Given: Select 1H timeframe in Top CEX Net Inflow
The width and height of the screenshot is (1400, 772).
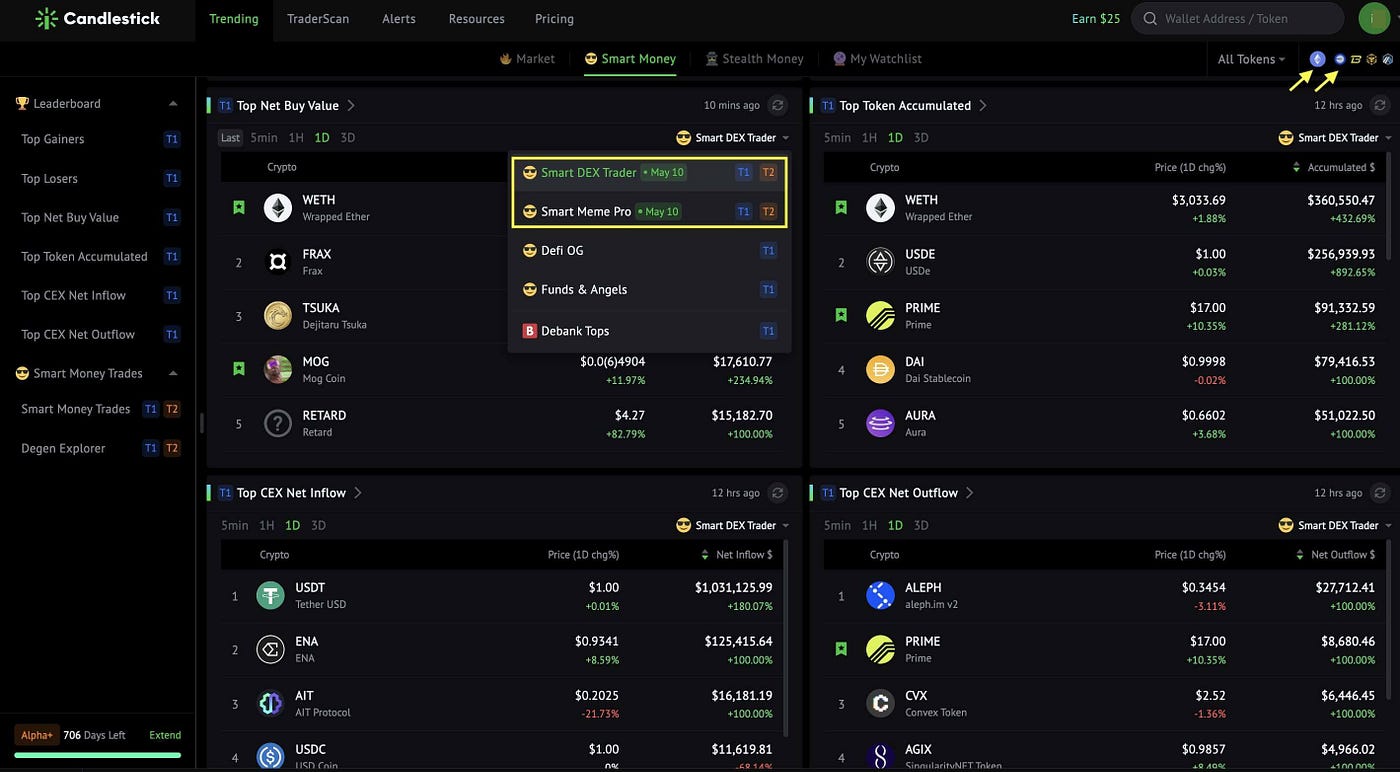Looking at the screenshot, I should coord(267,525).
